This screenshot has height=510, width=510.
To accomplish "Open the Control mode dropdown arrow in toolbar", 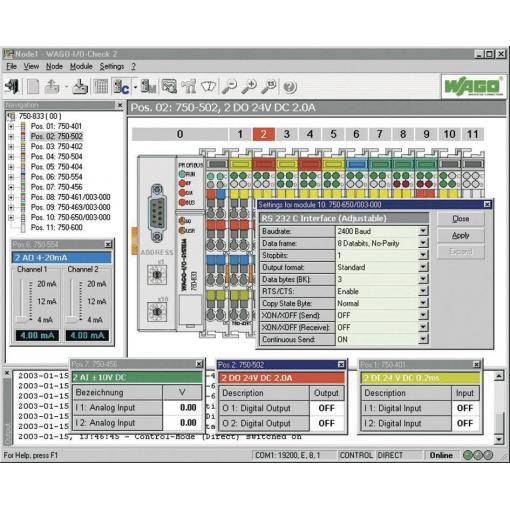I will (x=135, y=87).
